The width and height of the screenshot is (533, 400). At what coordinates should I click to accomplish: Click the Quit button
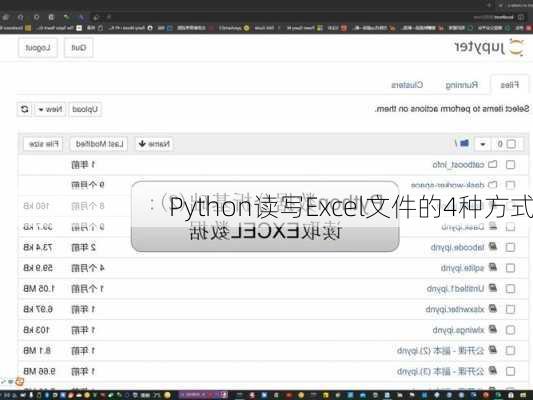coord(79,48)
